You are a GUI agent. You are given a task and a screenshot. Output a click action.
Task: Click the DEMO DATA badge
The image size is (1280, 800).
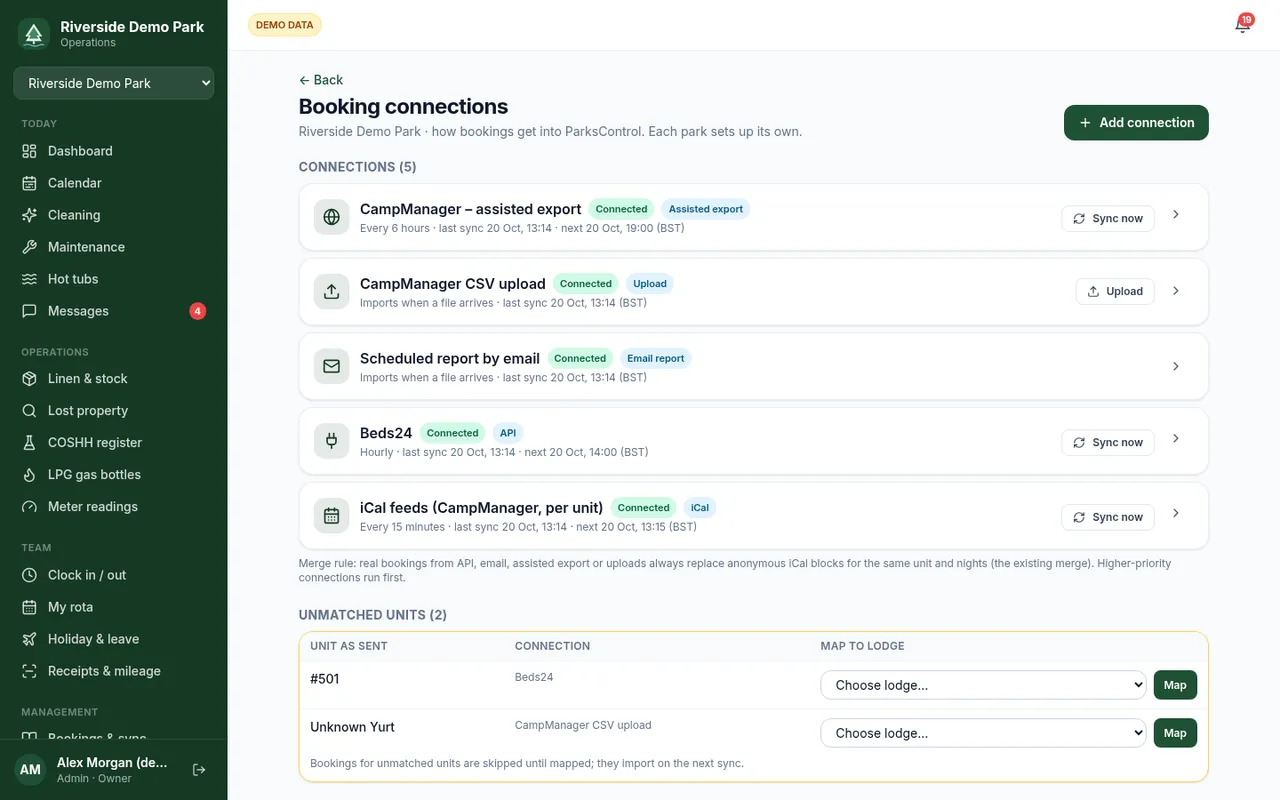[x=285, y=25]
